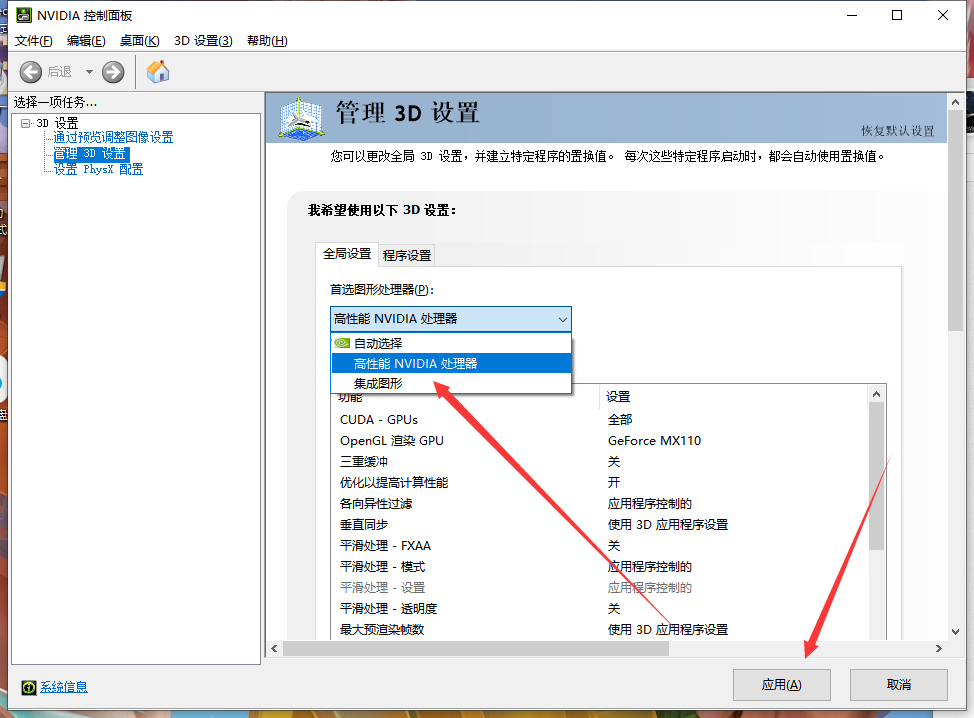974x718 pixels.
Task: Collapse the 3D 设置 tree node
Action: pos(25,123)
